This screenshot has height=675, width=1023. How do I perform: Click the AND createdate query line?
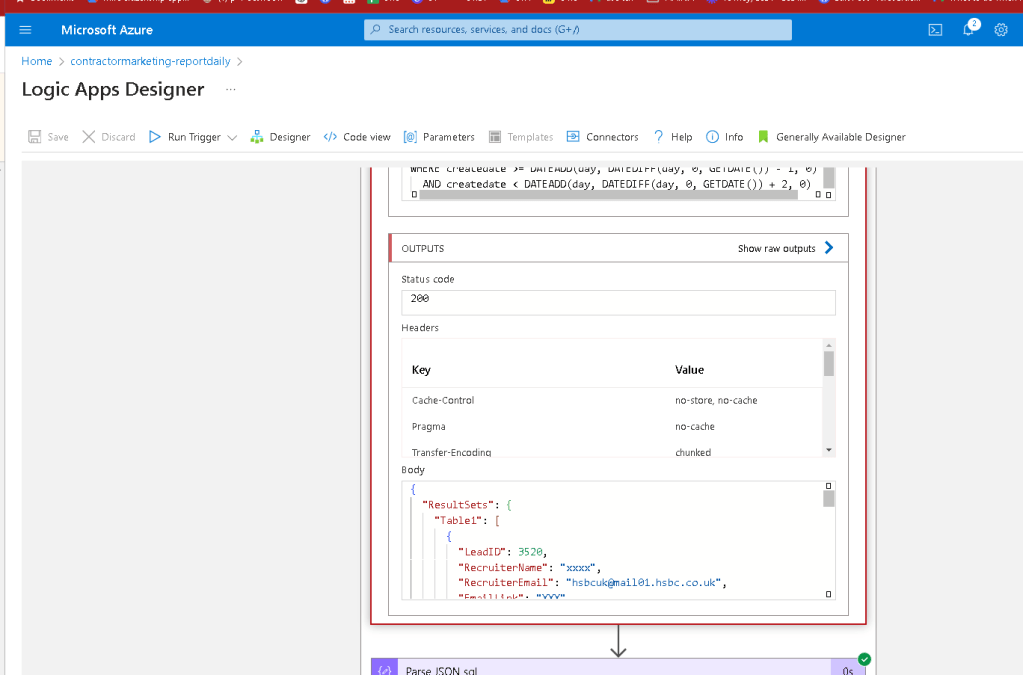616,184
